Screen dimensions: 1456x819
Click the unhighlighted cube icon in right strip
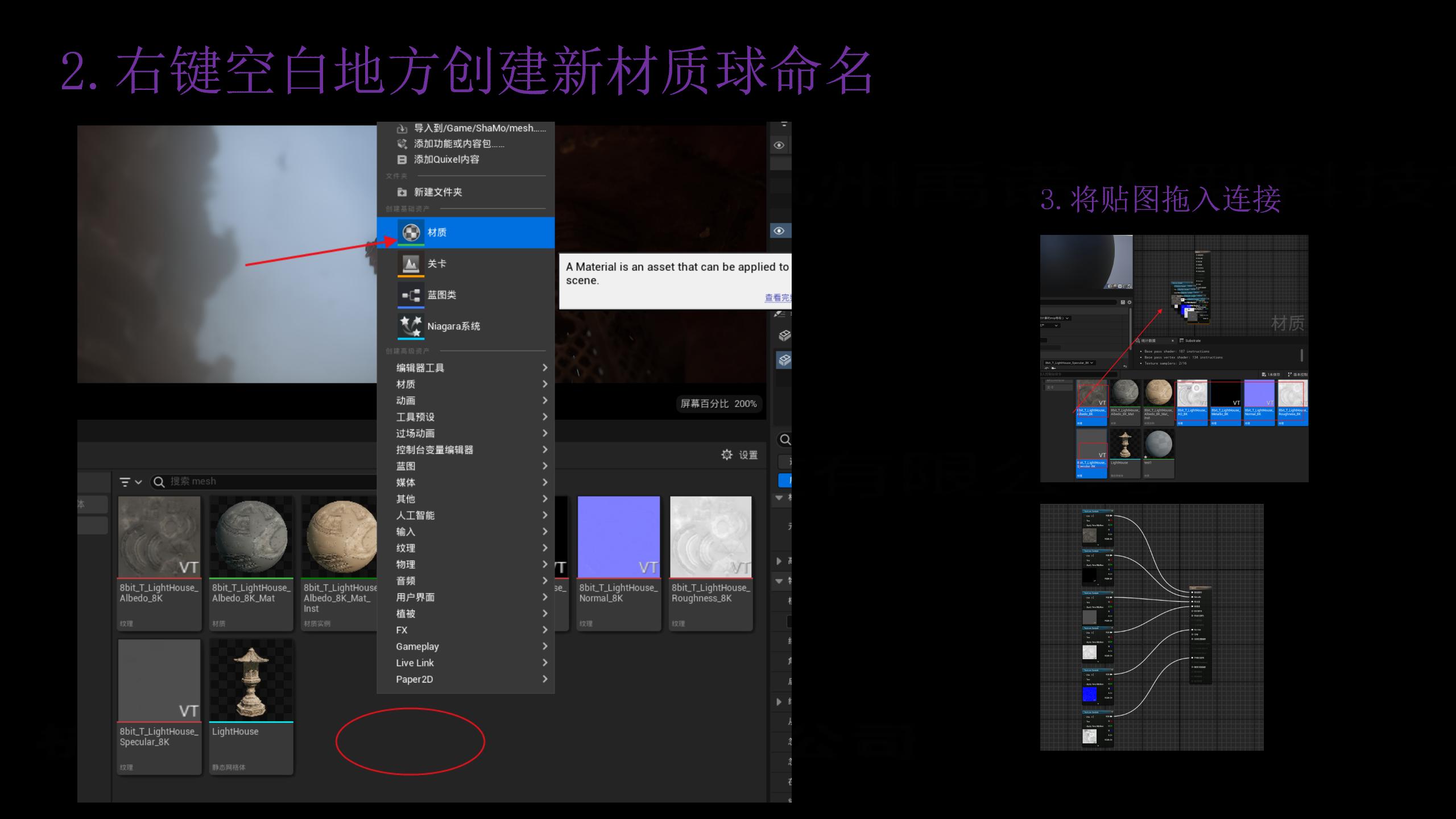coord(784,335)
